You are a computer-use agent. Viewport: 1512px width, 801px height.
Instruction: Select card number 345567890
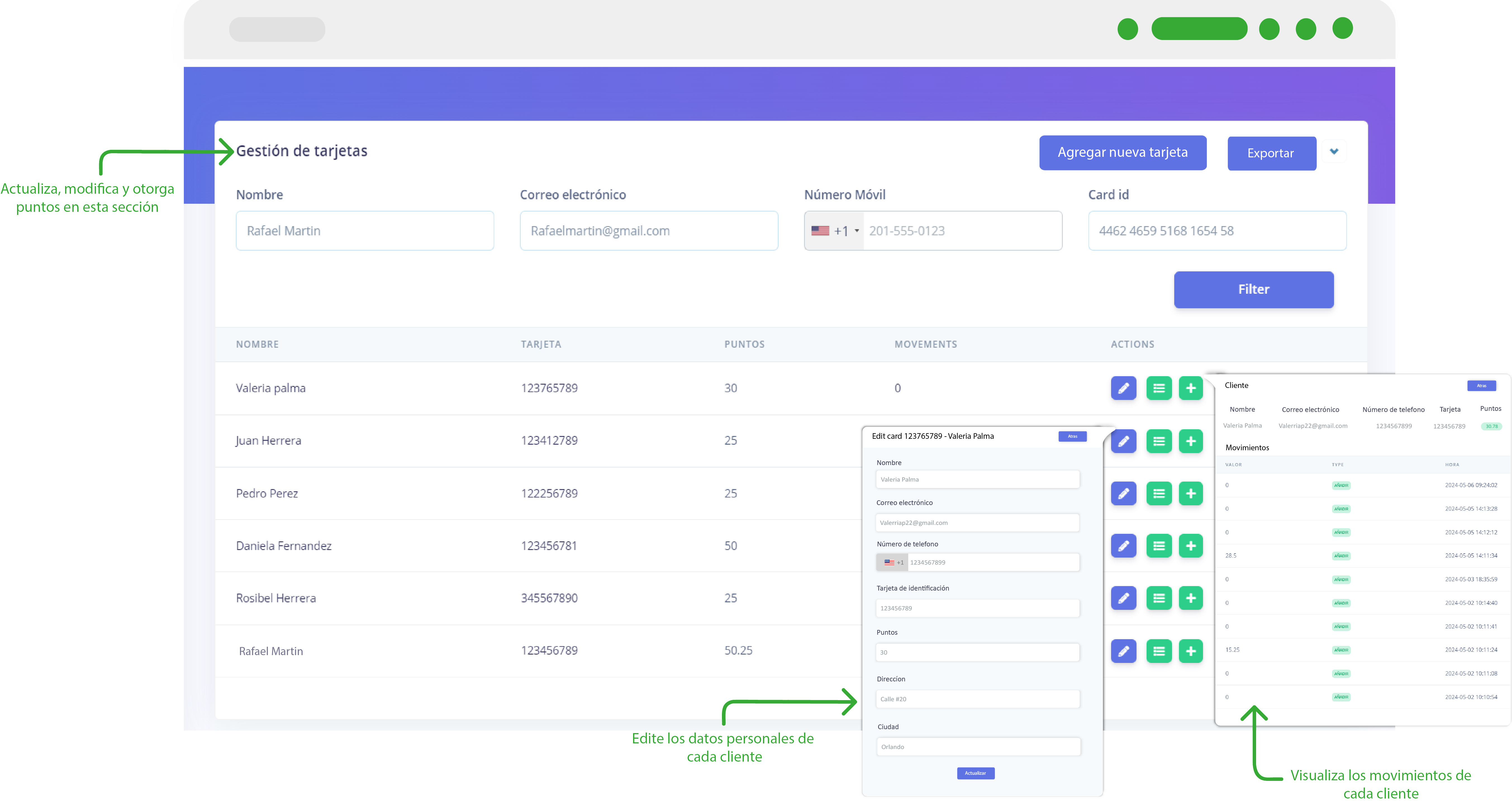(549, 598)
